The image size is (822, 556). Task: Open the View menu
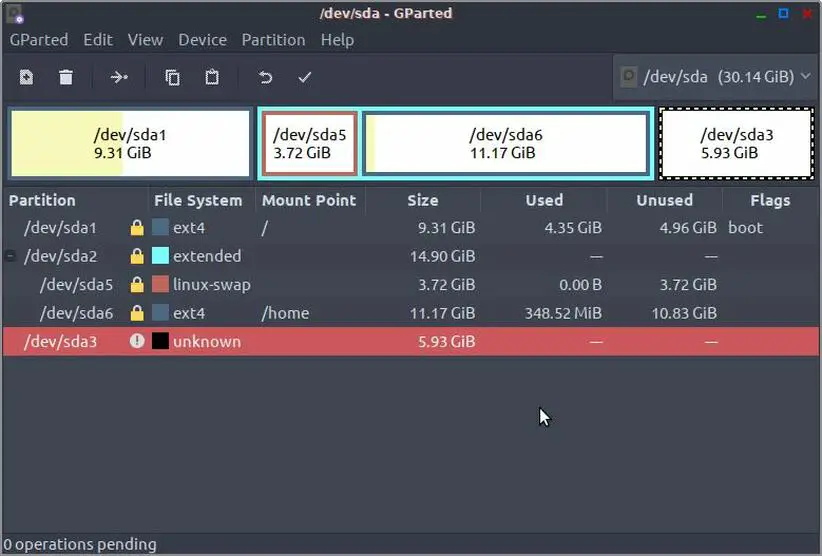(x=145, y=40)
